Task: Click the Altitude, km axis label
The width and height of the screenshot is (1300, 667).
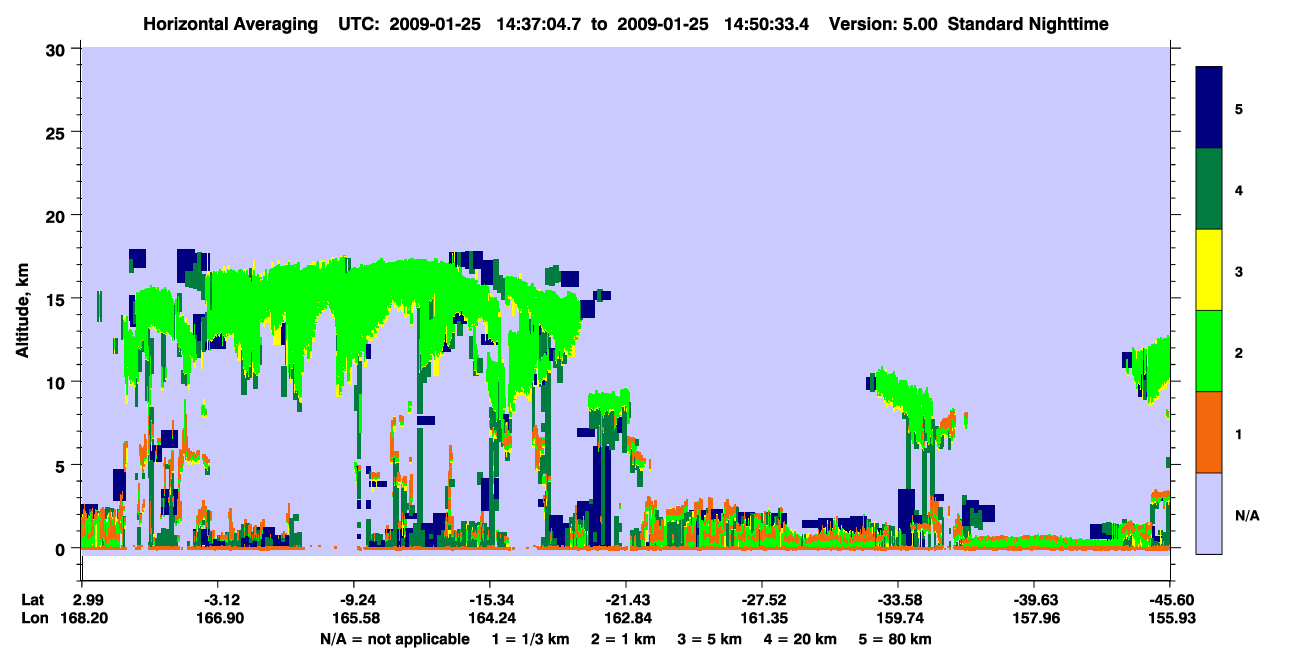Action: (22, 298)
